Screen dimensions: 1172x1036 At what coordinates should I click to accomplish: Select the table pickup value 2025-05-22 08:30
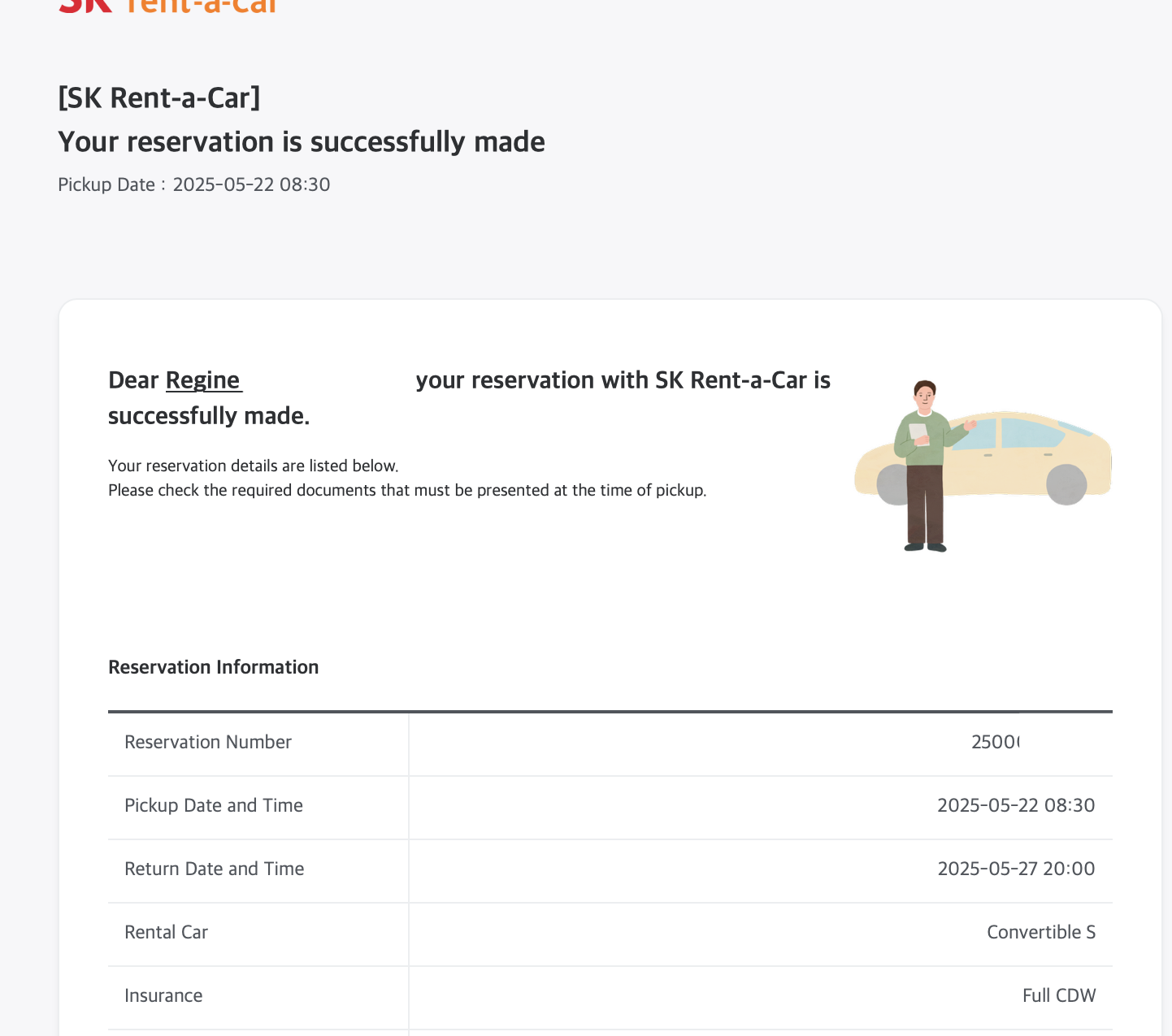point(1015,805)
